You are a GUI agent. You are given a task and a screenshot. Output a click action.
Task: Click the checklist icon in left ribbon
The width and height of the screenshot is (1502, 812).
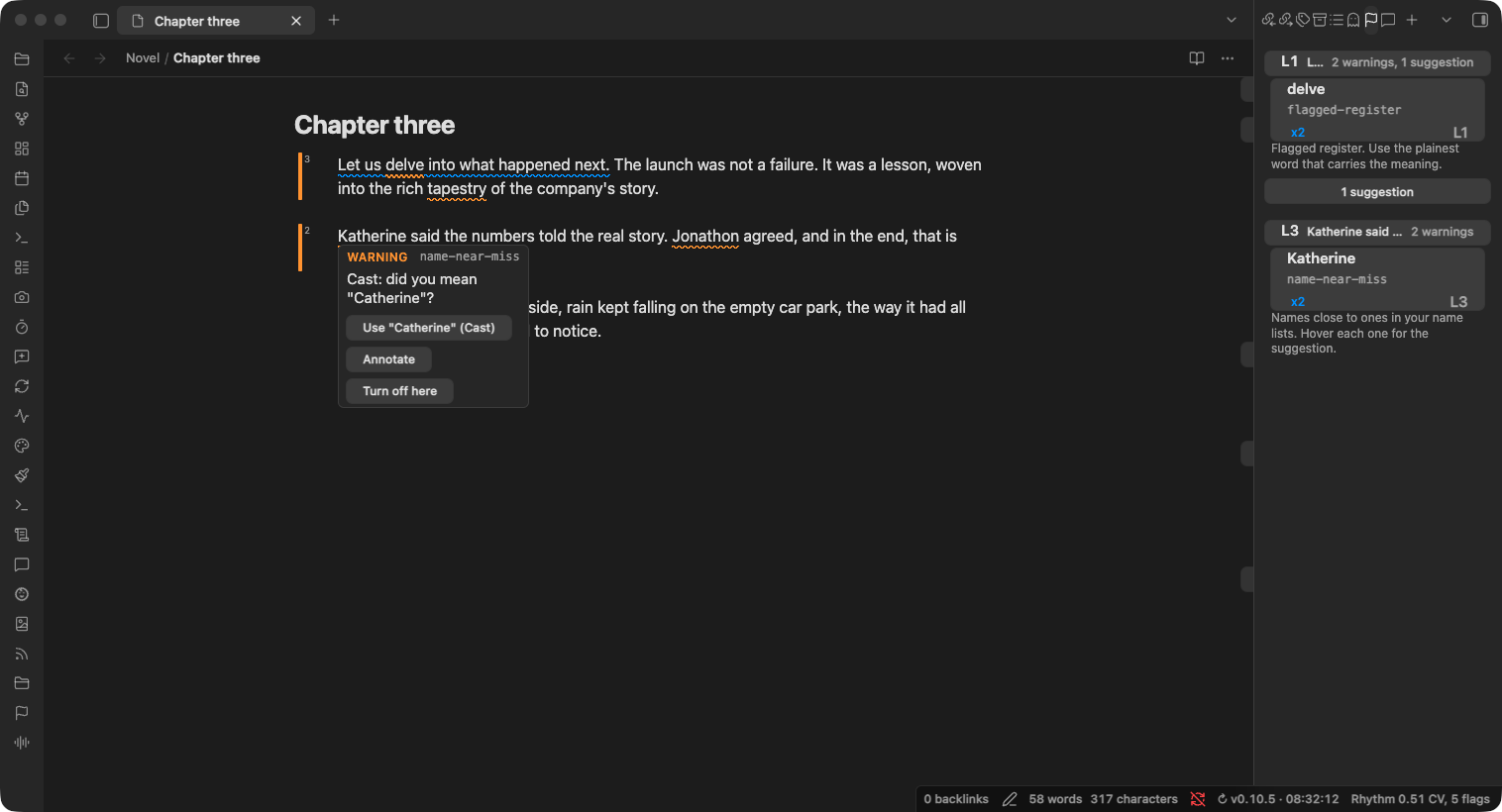point(22,267)
